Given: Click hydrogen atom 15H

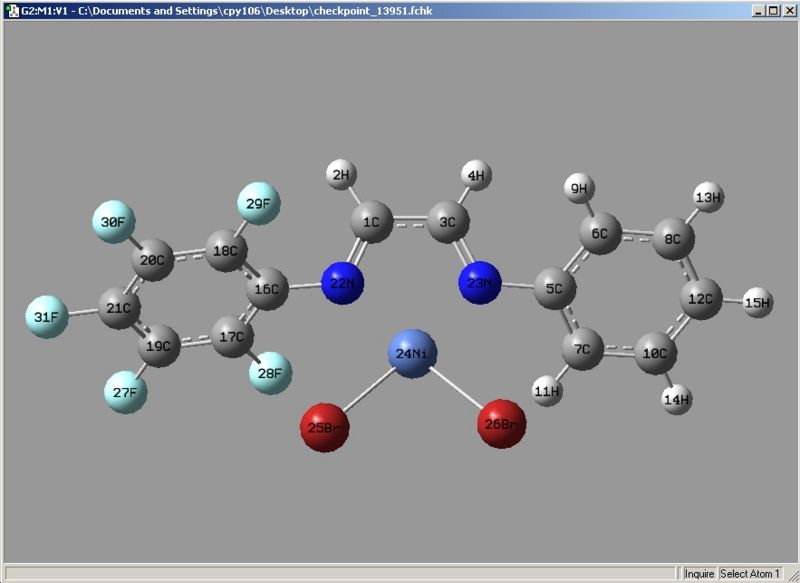Looking at the screenshot, I should 758,302.
